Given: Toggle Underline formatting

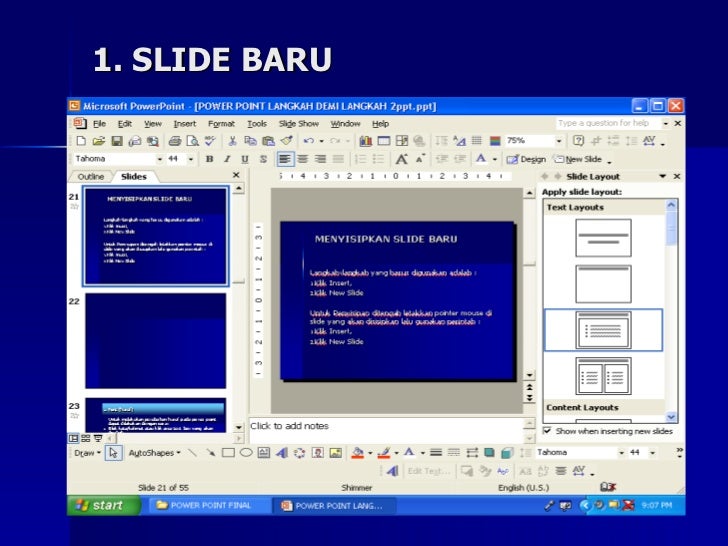Looking at the screenshot, I should pyautogui.click(x=245, y=159).
